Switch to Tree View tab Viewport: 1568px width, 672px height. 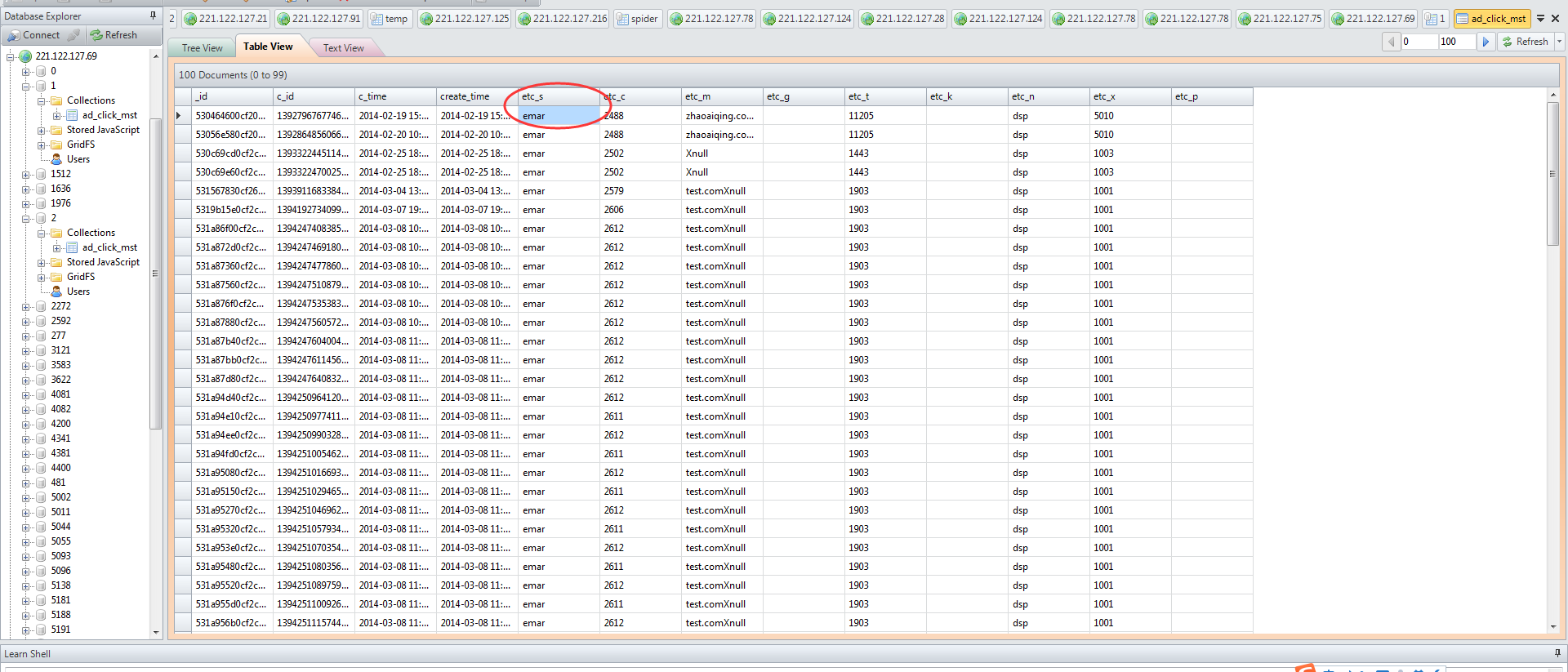[x=202, y=48]
